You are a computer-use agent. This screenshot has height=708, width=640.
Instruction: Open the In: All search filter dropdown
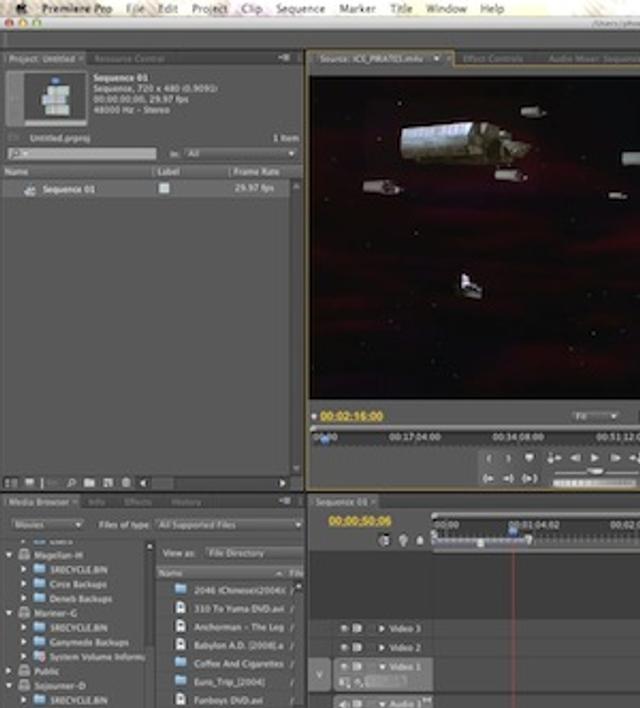click(x=241, y=154)
